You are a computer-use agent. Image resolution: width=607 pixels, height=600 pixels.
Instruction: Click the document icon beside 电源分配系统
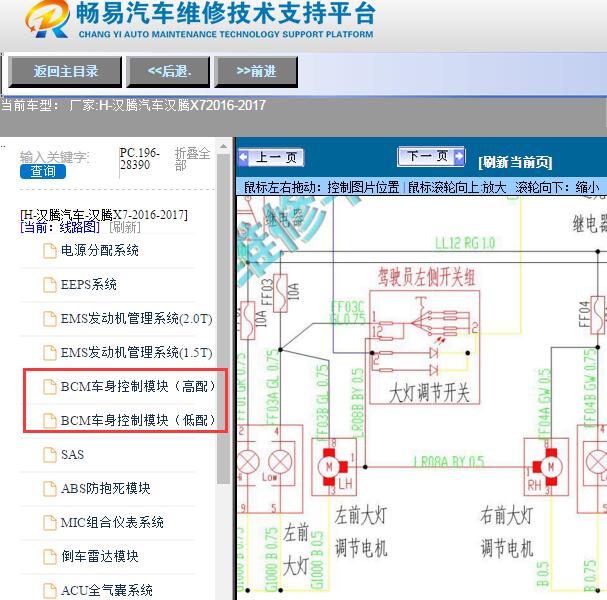click(50, 250)
